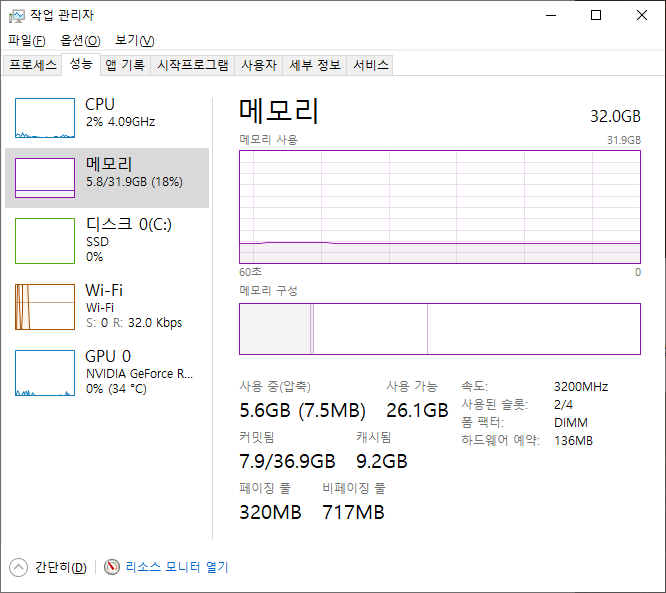
Task: Click the 5.6GB (7.5MB) in-use value
Action: 302,410
